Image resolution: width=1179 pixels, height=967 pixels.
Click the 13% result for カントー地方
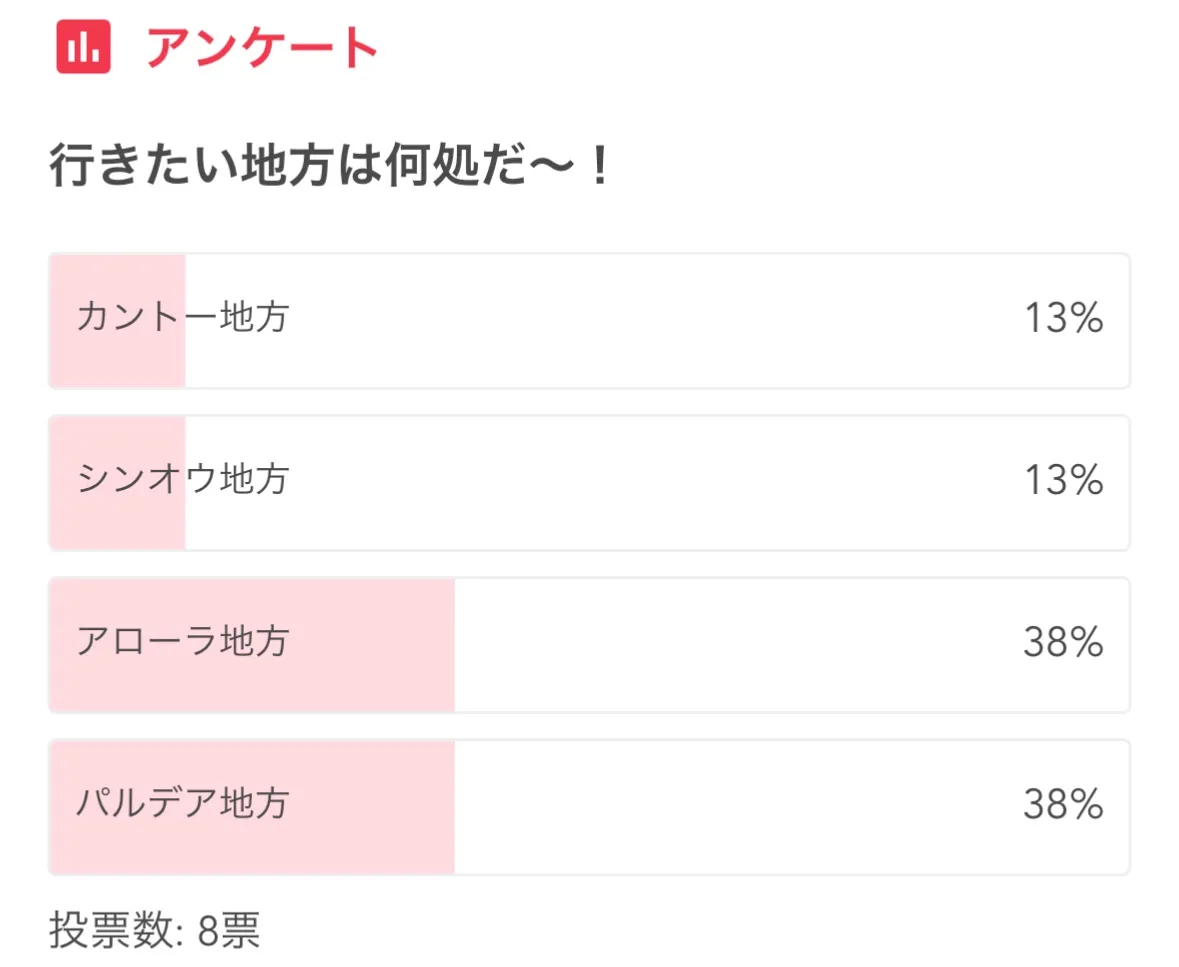[x=1063, y=320]
